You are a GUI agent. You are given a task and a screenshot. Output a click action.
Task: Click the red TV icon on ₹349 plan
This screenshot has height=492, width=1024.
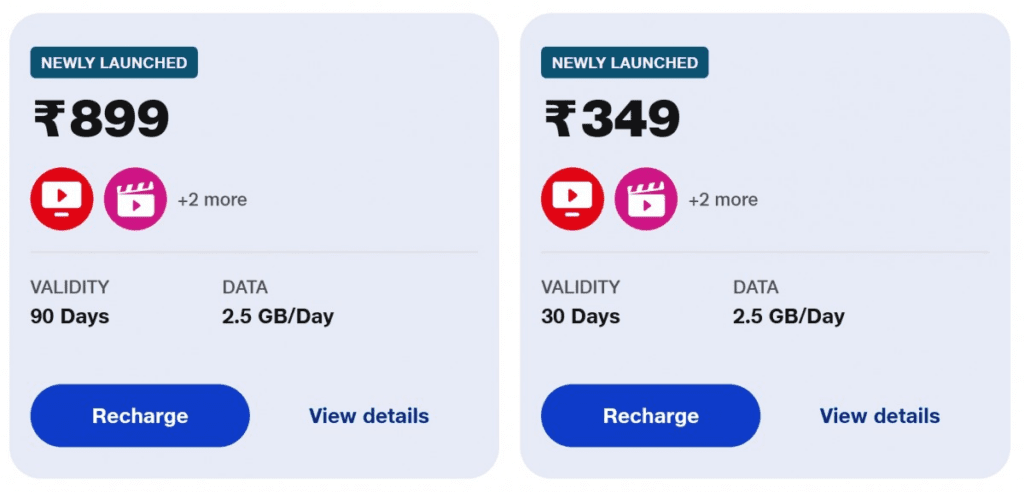573,199
